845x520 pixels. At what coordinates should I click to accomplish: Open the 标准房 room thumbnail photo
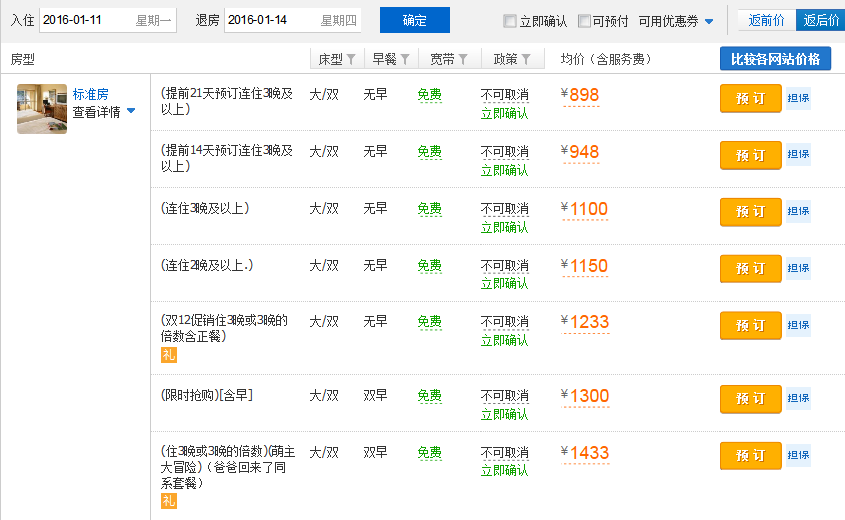click(x=42, y=108)
